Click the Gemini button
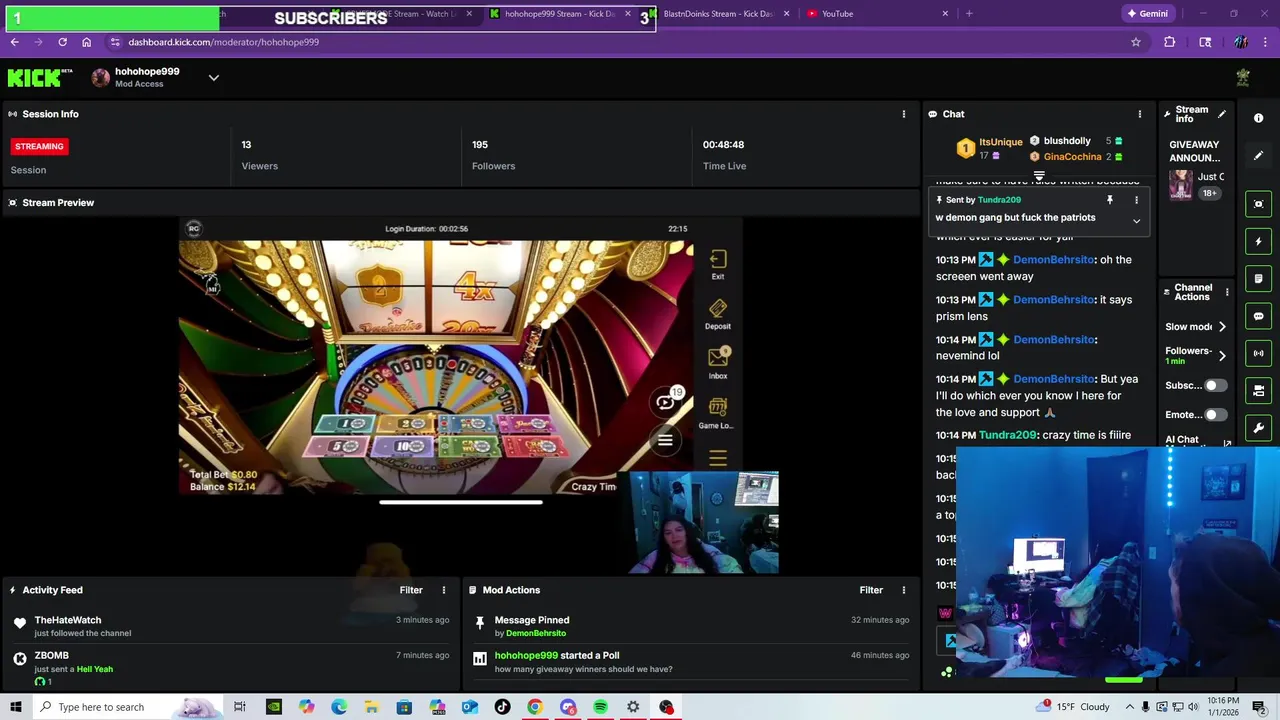This screenshot has height=720, width=1280. pos(1147,14)
